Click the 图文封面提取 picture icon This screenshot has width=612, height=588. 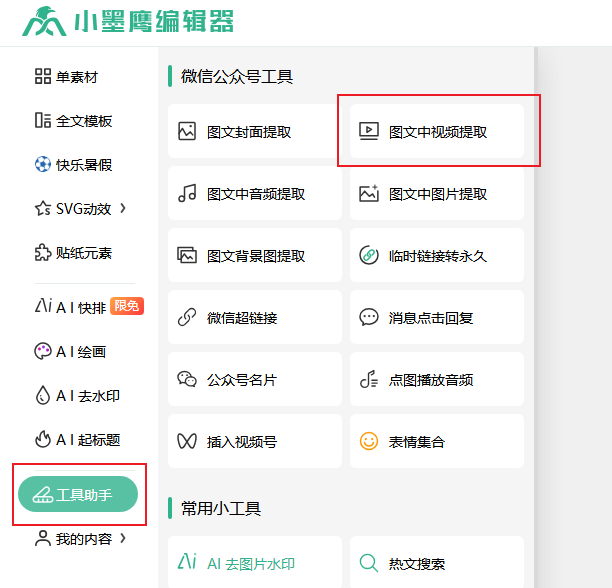[187, 131]
